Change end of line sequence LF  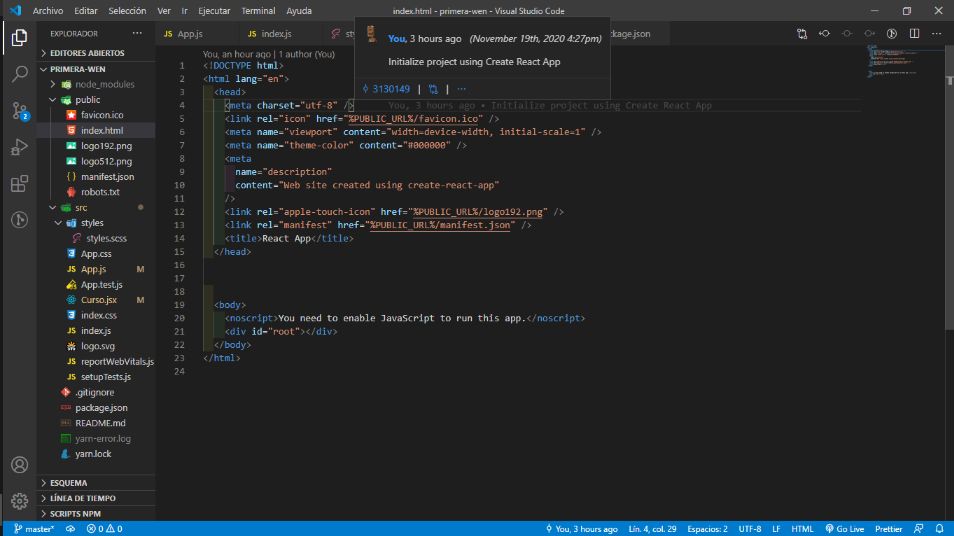tap(776, 529)
